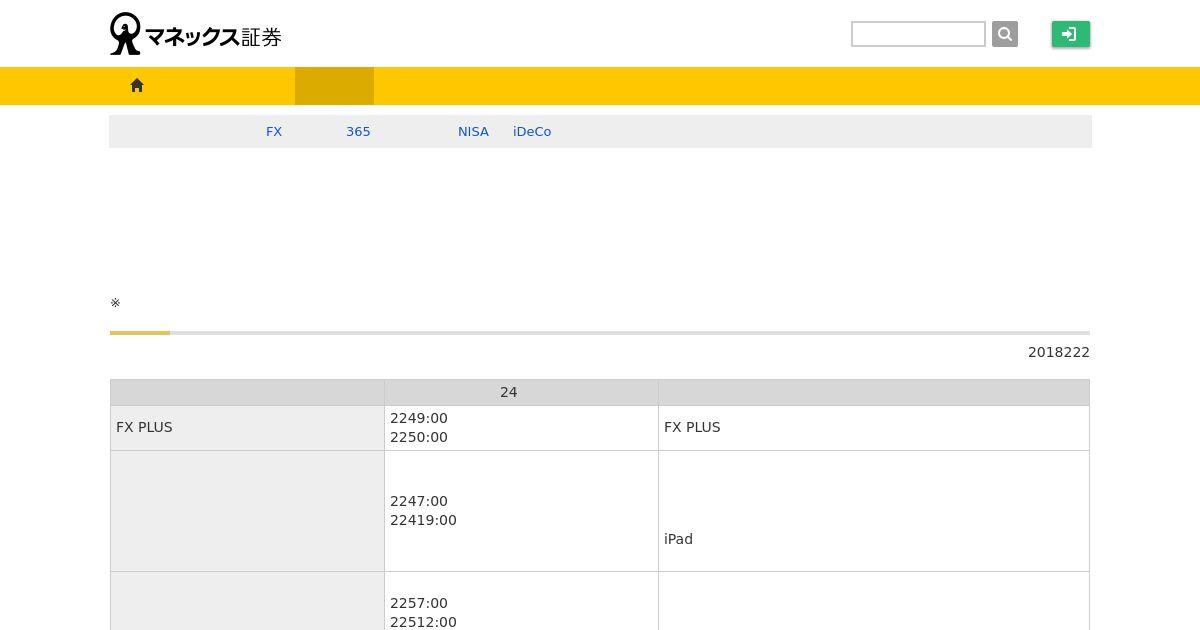Click the search magnifier button

[x=1005, y=34]
